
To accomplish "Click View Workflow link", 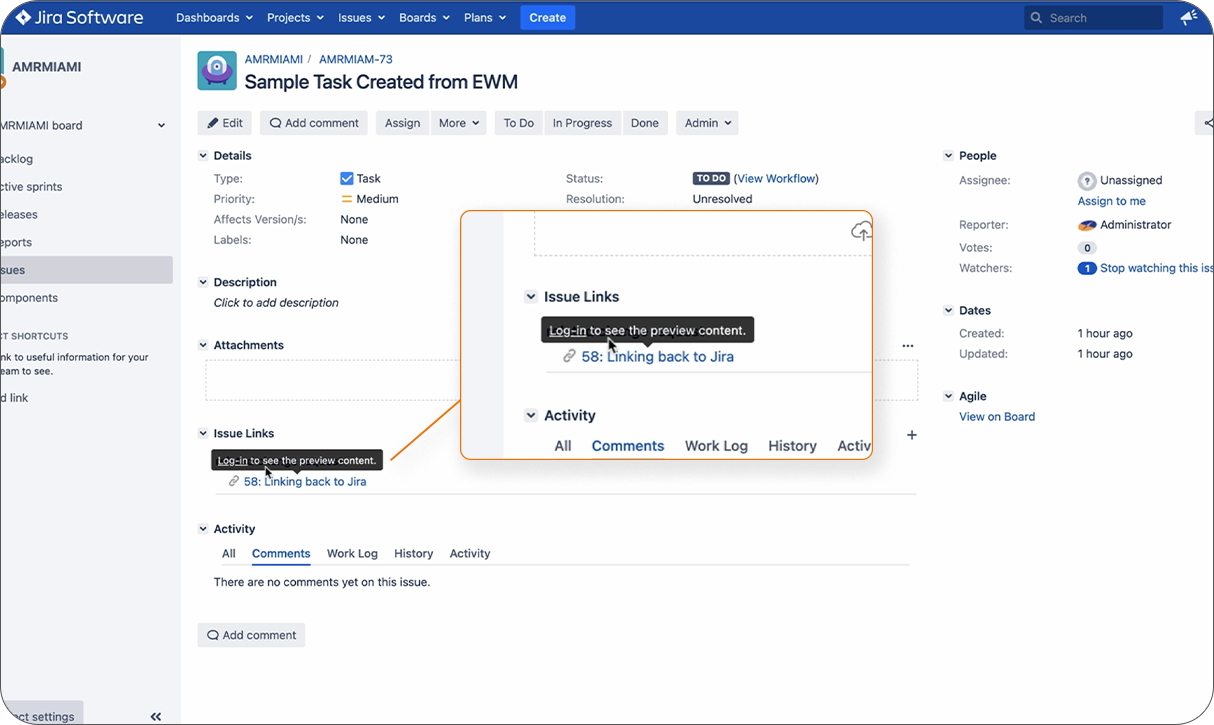I will tap(777, 179).
